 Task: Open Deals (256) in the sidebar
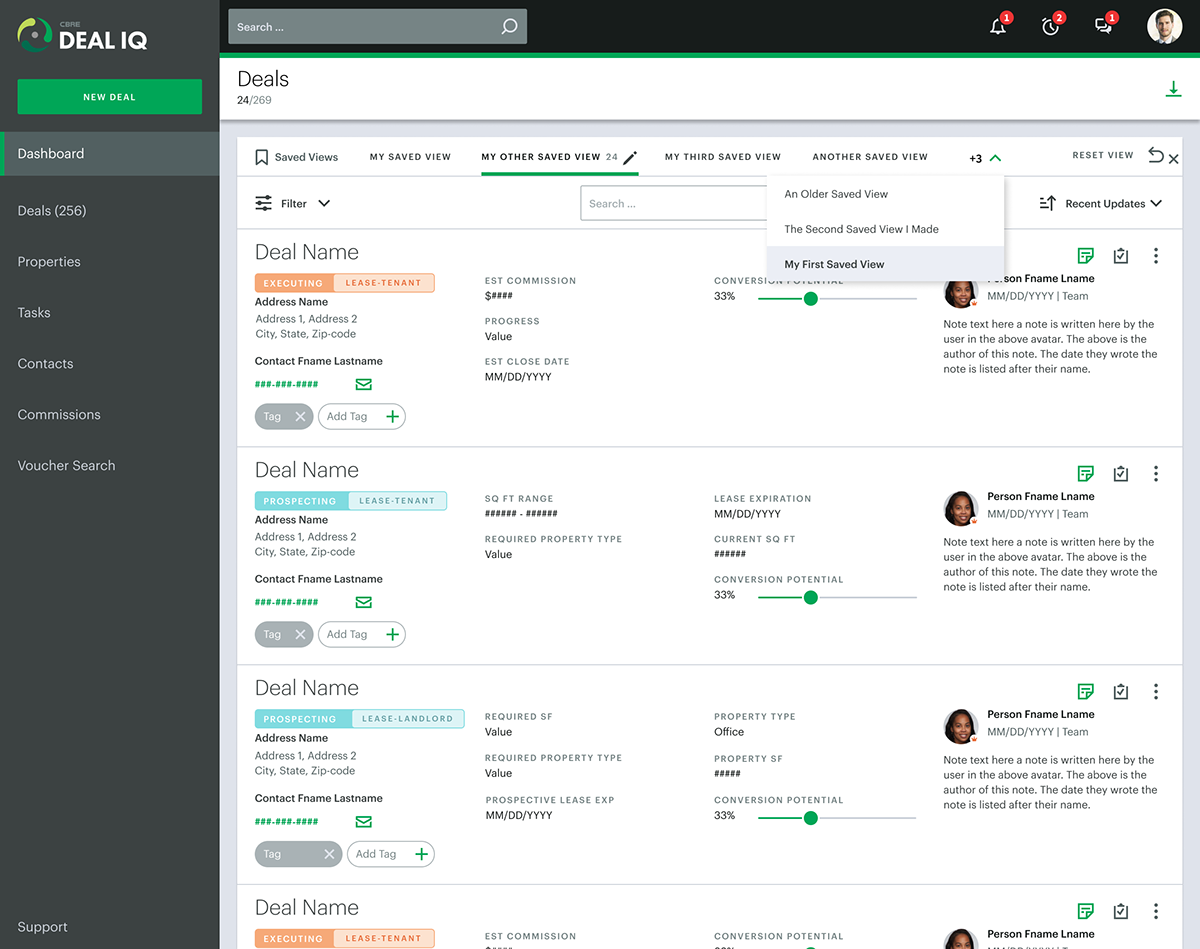(52, 211)
